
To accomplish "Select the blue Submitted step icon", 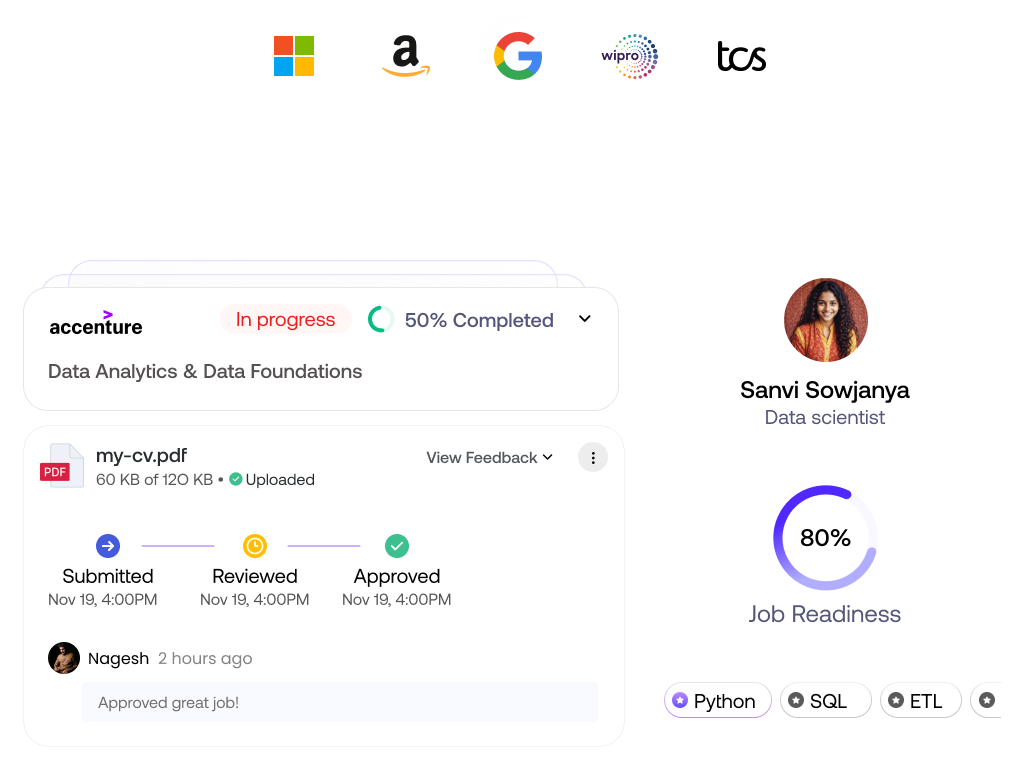I will coord(108,546).
